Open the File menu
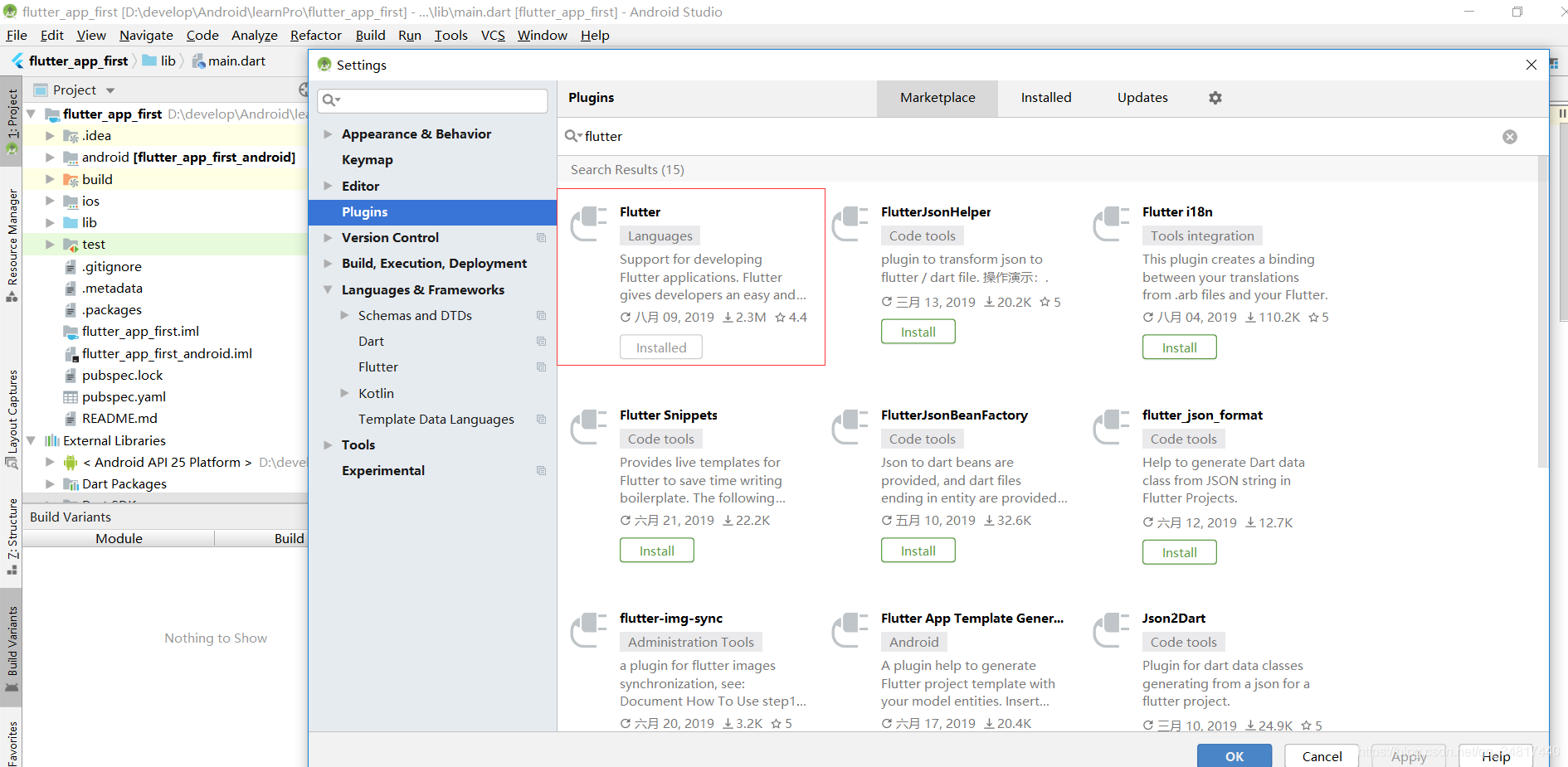 pos(17,36)
